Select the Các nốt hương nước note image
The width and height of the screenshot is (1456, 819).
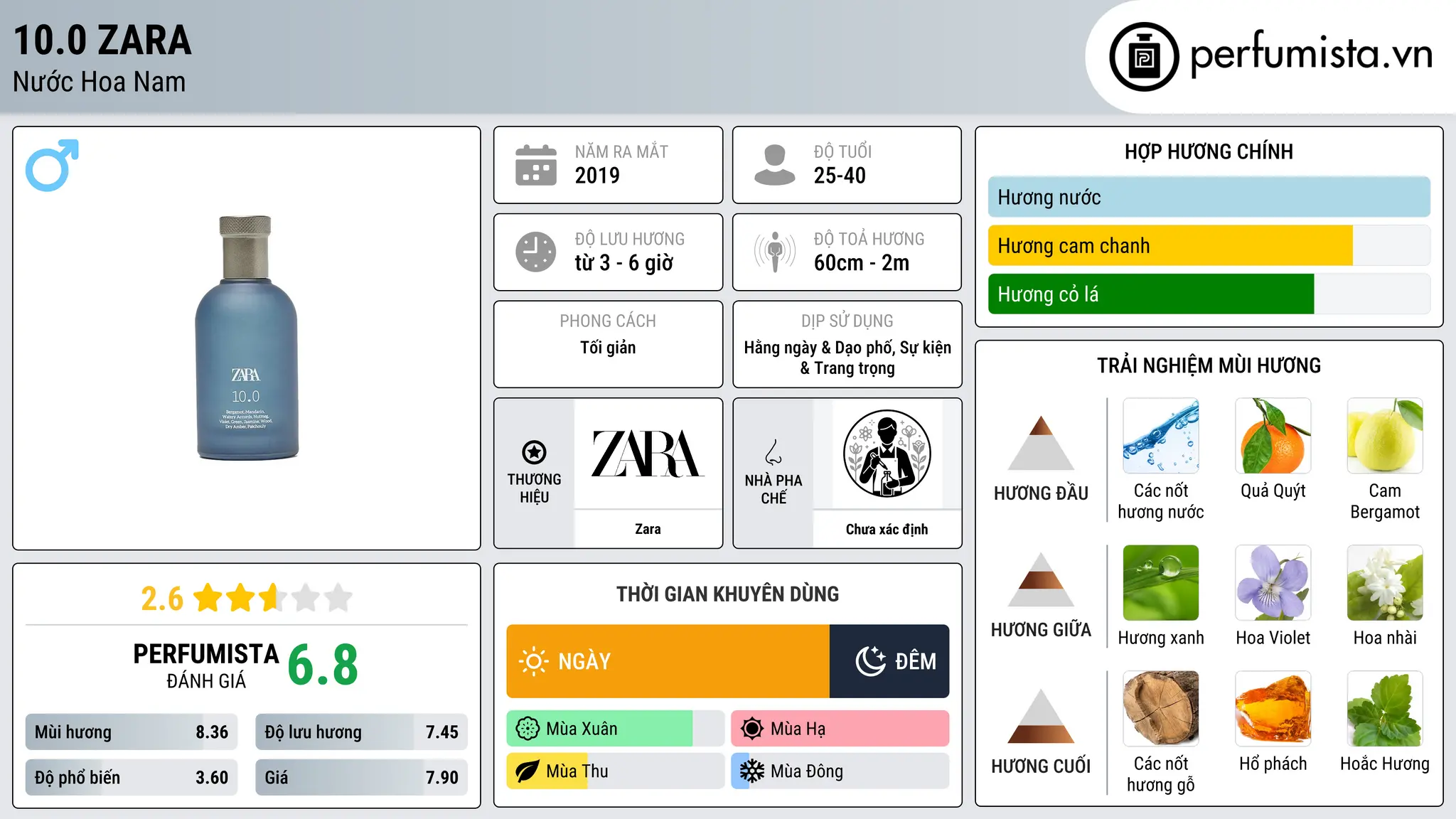click(x=1161, y=436)
